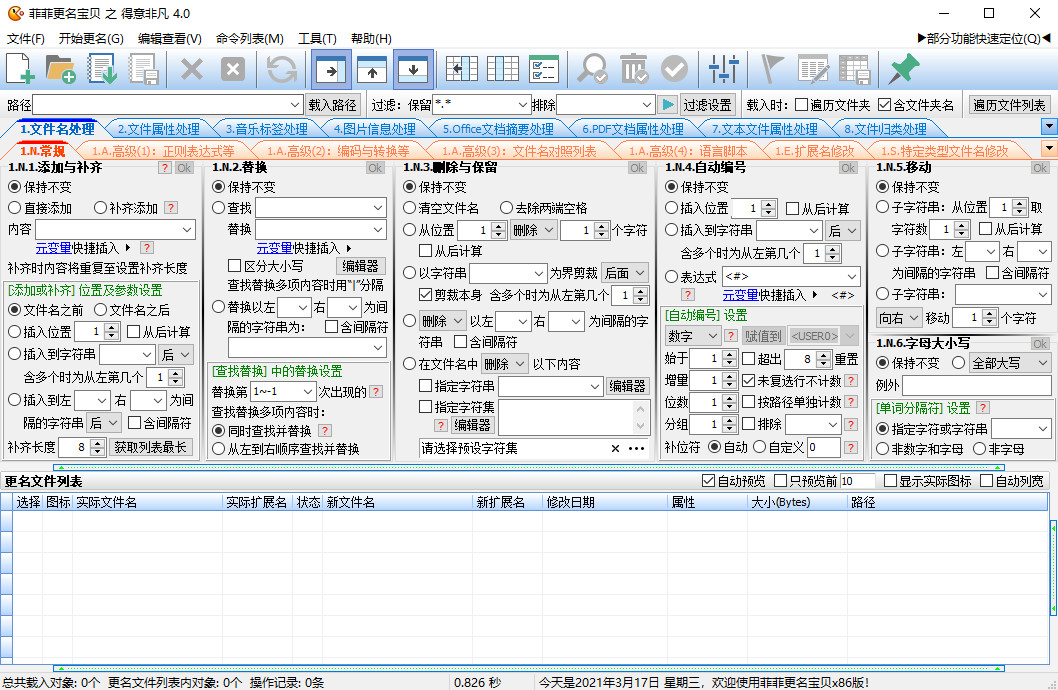Viewport: 1058px width, 690px height.
Task: Click the up-arrow panel layout icon
Action: point(372,69)
